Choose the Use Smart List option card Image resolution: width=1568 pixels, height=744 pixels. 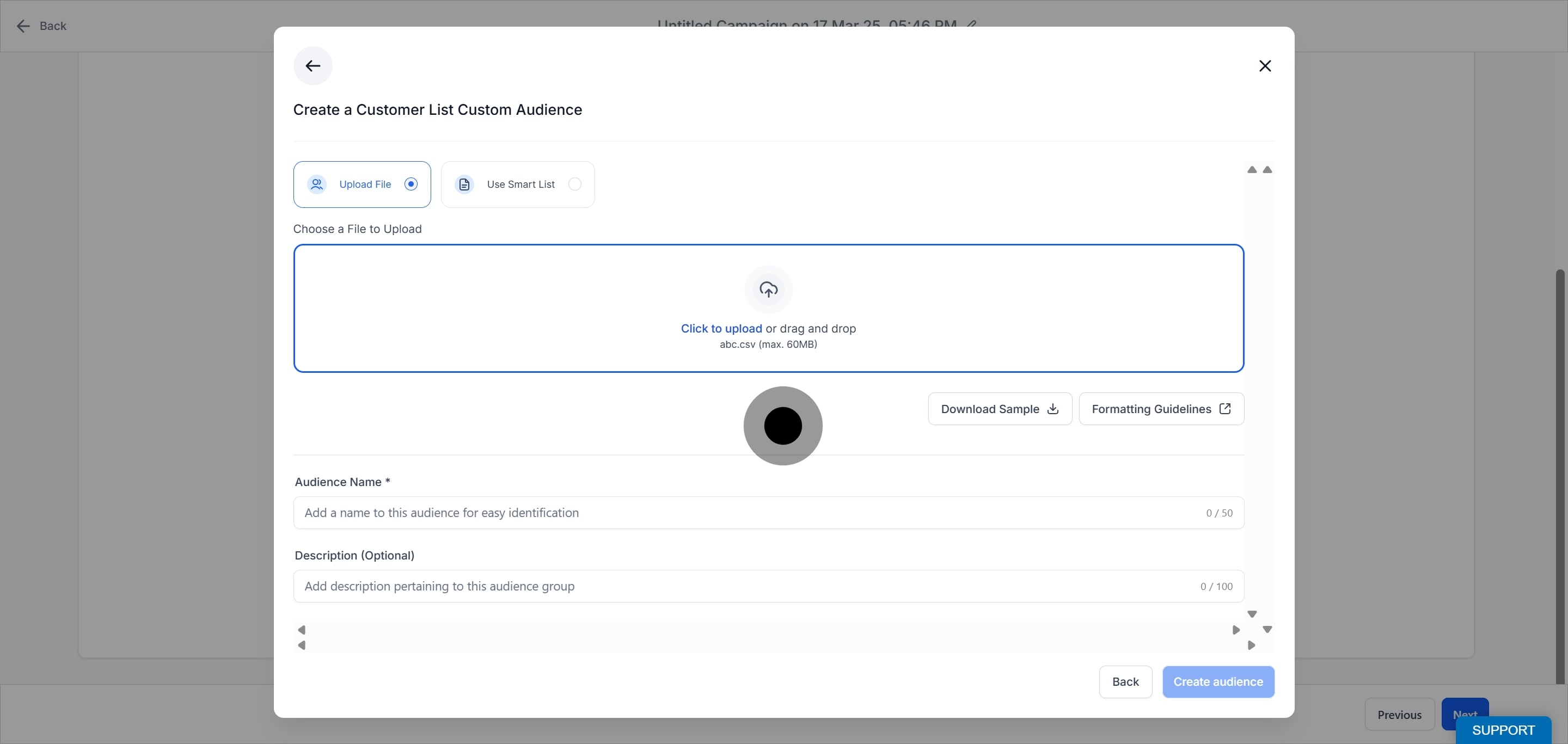click(517, 184)
